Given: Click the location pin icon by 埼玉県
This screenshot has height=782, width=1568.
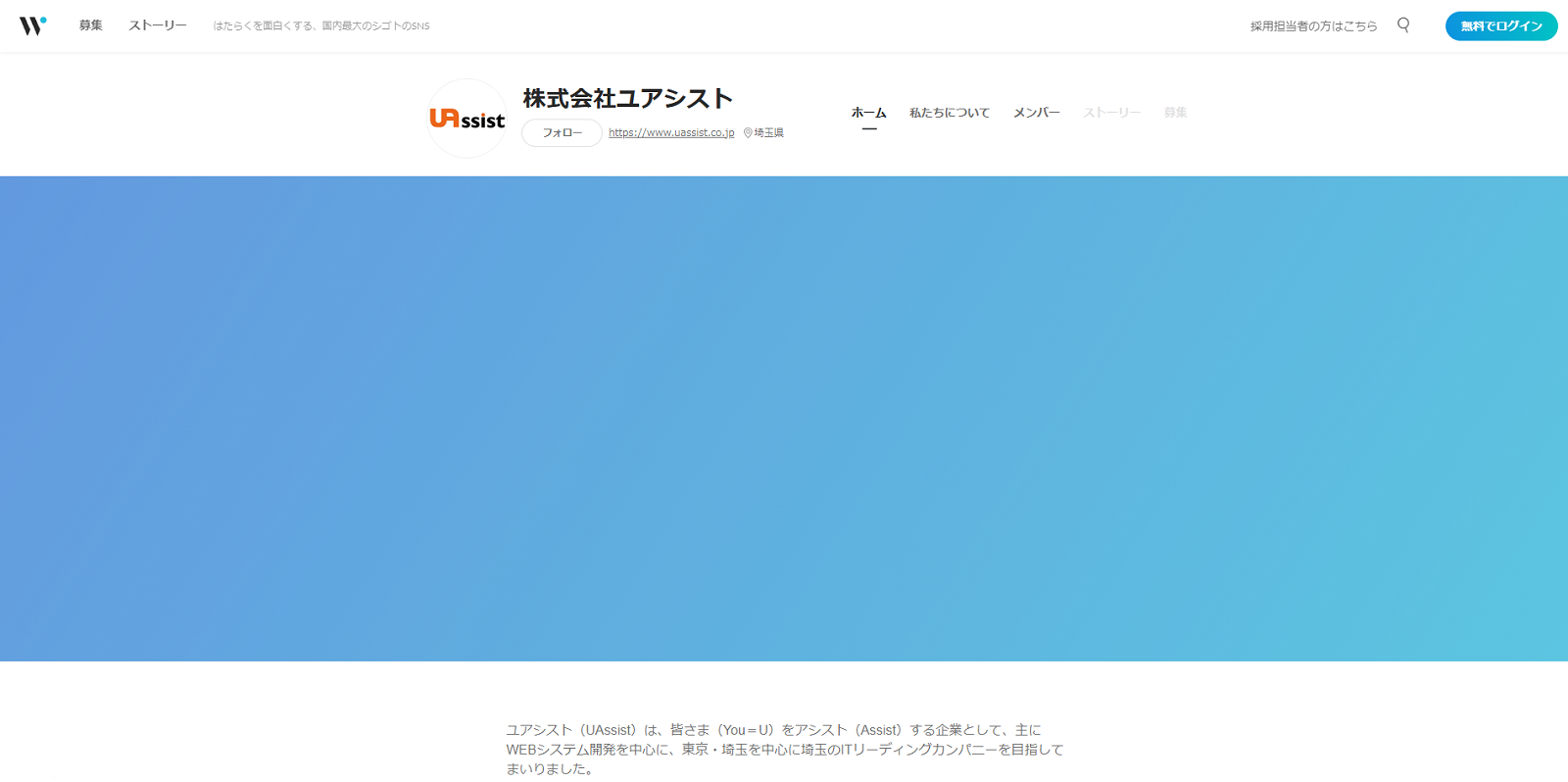Looking at the screenshot, I should (748, 133).
